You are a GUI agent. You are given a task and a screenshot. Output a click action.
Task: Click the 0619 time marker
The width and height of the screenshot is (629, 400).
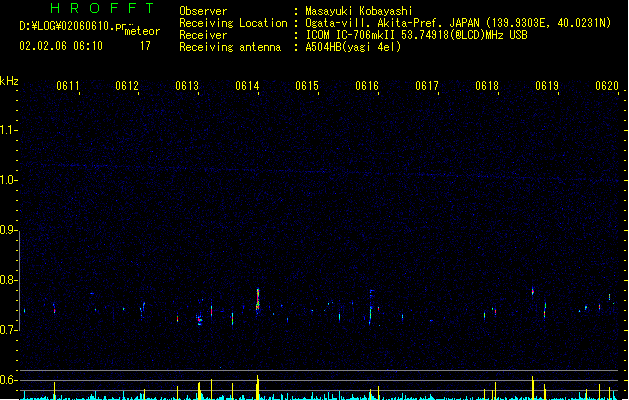[x=547, y=86]
